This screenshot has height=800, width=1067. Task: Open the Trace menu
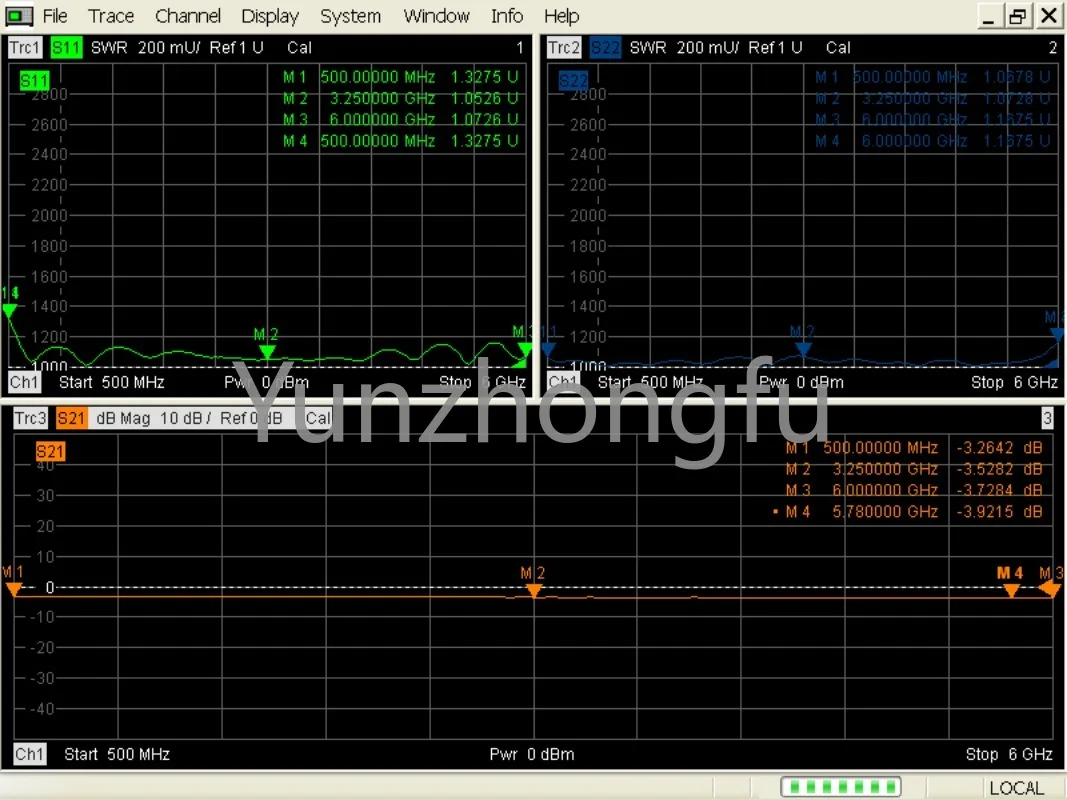click(111, 16)
